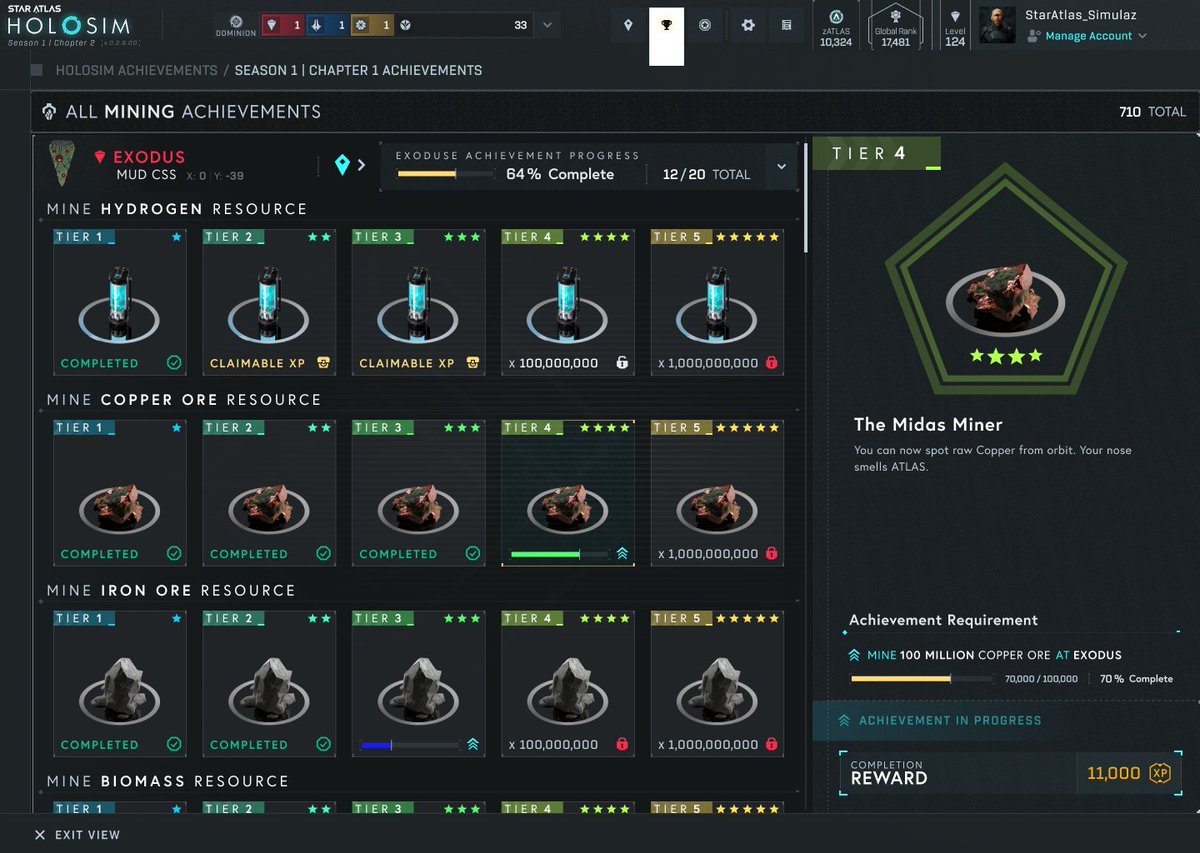Expand the chevron next to the 33 counter

point(545,24)
